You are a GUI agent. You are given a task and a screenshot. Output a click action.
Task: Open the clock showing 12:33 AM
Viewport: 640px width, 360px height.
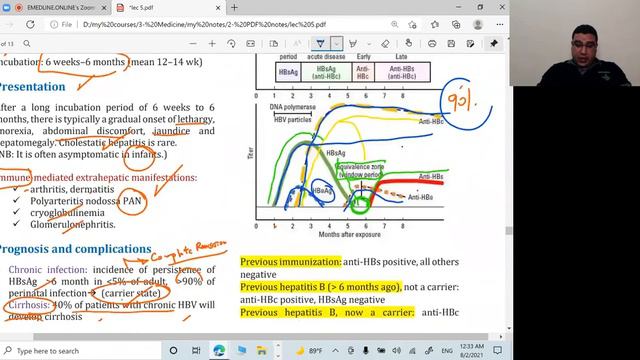pyautogui.click(x=471, y=351)
